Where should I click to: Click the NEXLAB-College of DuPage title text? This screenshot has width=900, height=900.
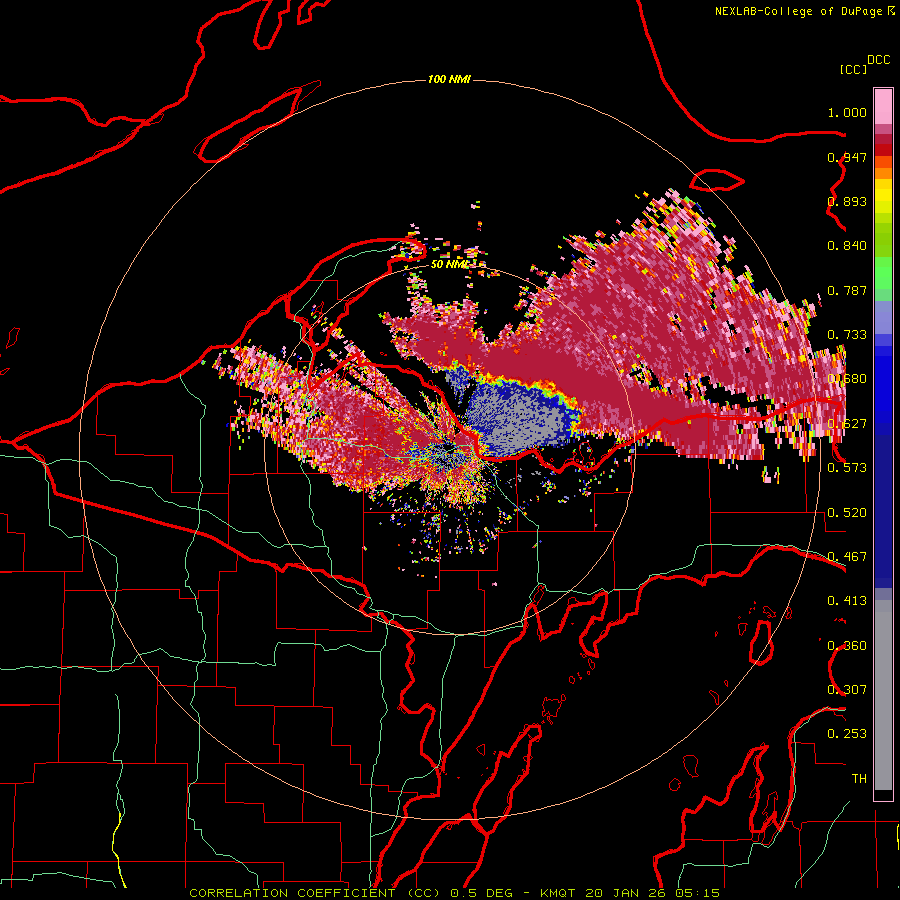pyautogui.click(x=798, y=11)
